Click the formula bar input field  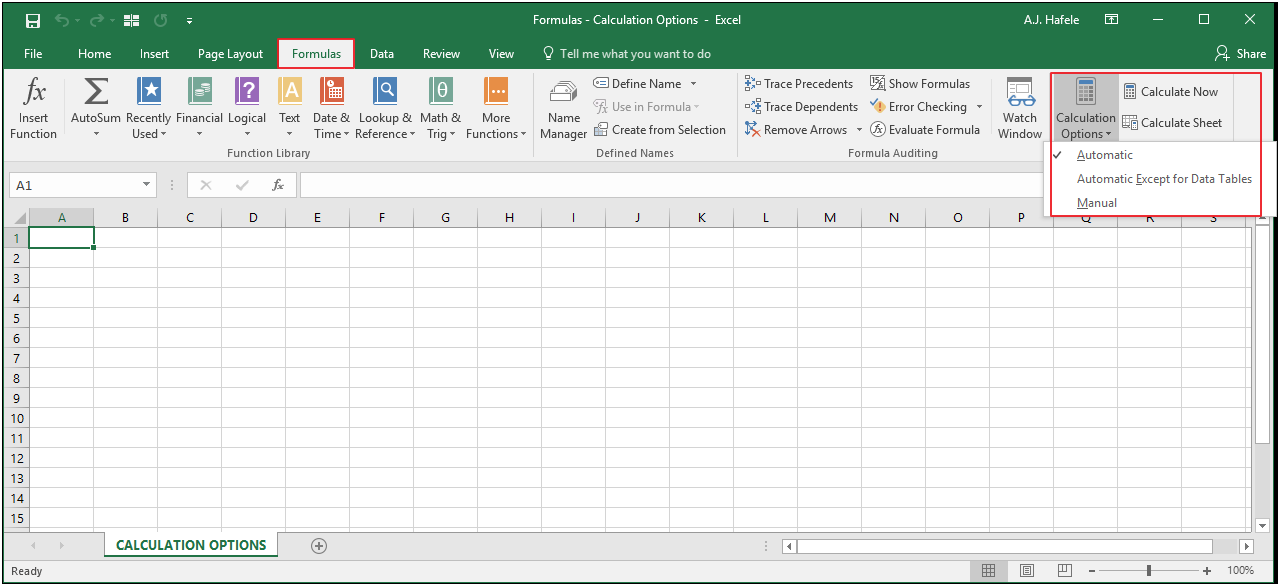click(670, 185)
